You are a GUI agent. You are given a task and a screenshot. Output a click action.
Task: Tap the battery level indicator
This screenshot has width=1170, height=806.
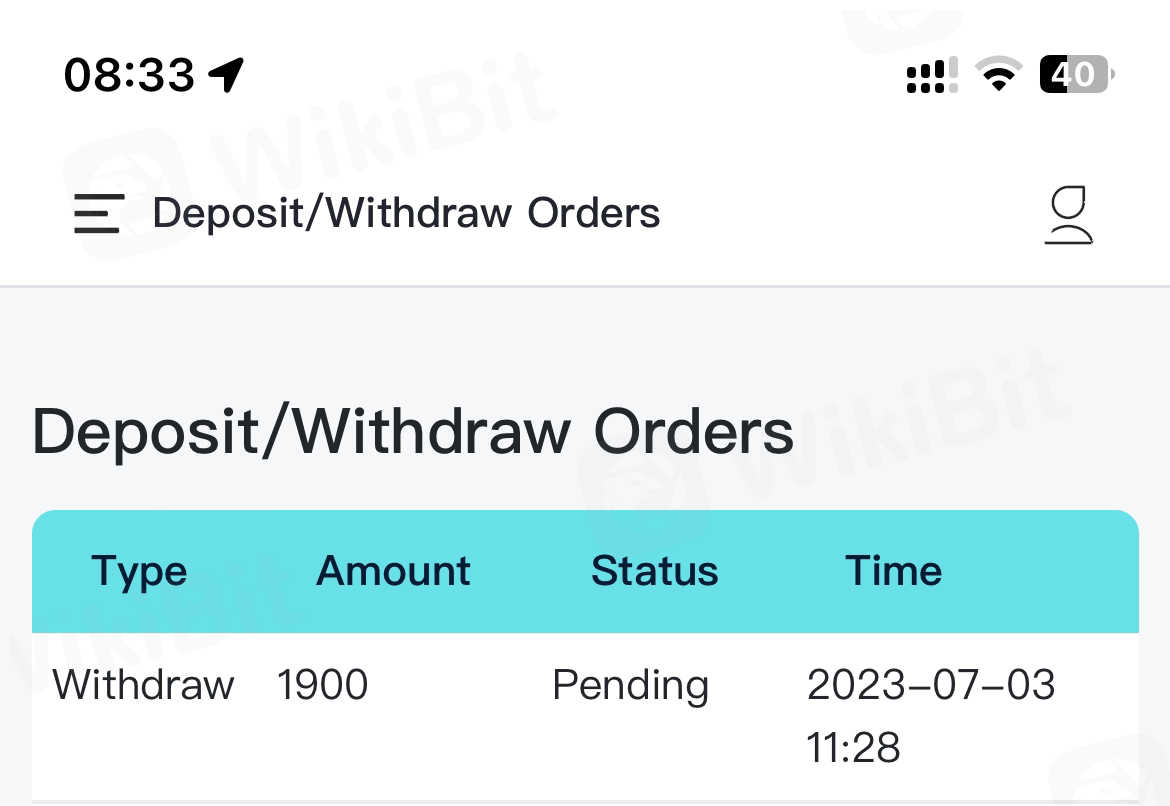(x=1076, y=74)
